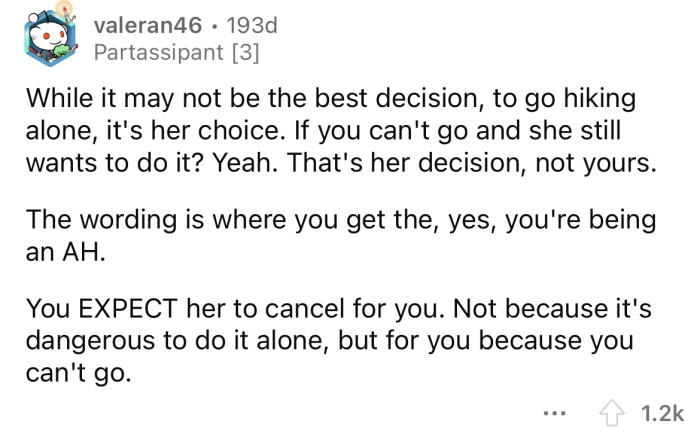This screenshot has height=433, width=700.
Task: Select the Partassipant [3] user flair
Action: coord(176,51)
